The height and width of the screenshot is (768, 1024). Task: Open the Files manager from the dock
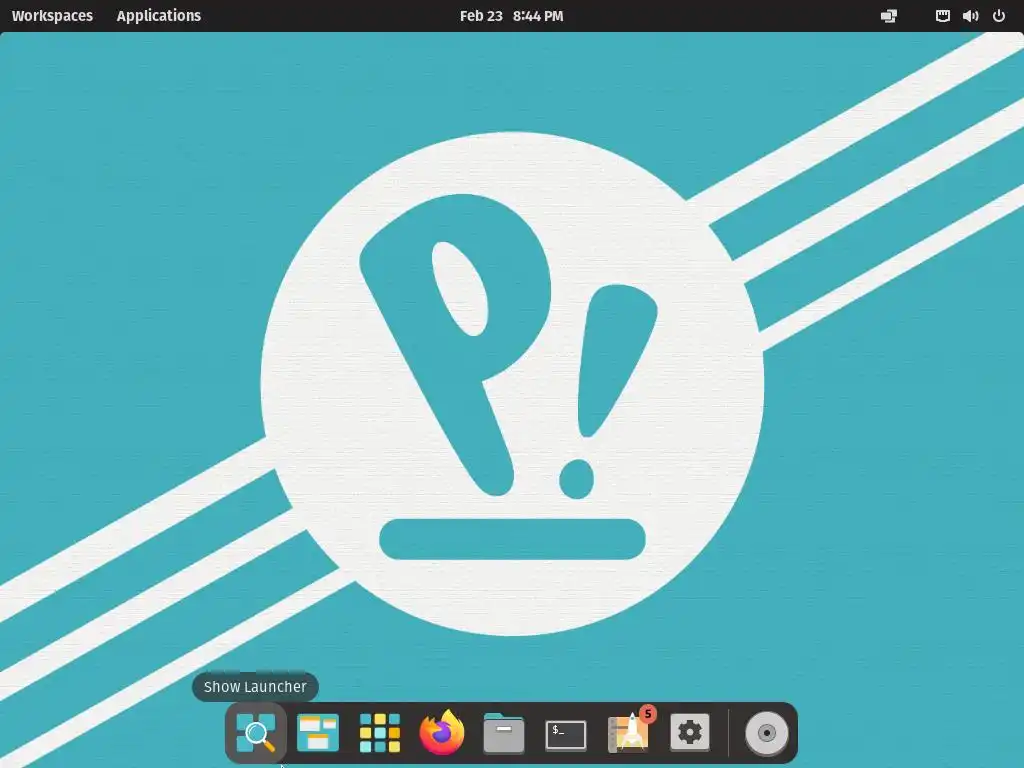click(504, 733)
